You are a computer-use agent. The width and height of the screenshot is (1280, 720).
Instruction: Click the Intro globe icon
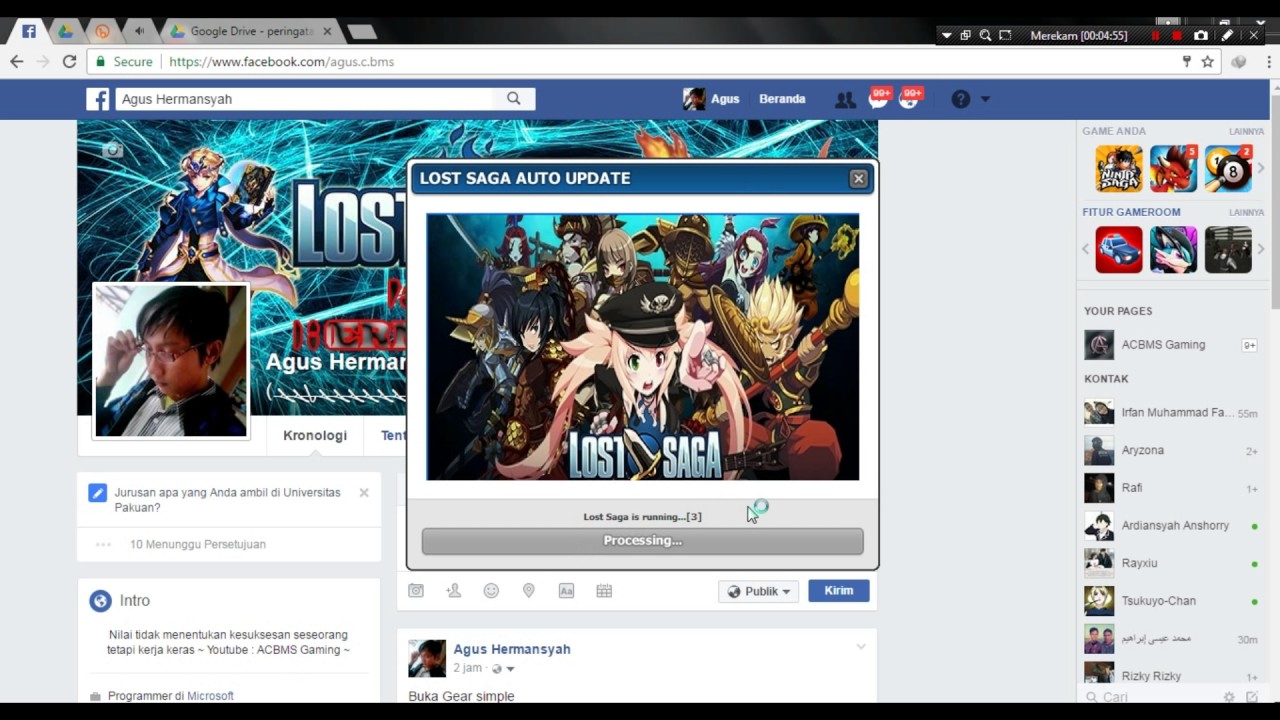point(100,601)
